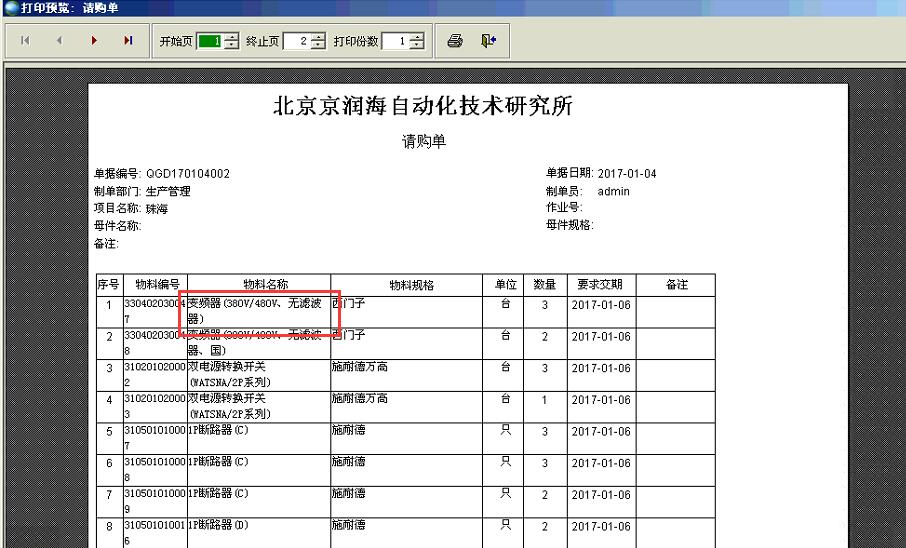This screenshot has width=906, height=548.
Task: Click the 物料名称 column header
Action: (258, 285)
